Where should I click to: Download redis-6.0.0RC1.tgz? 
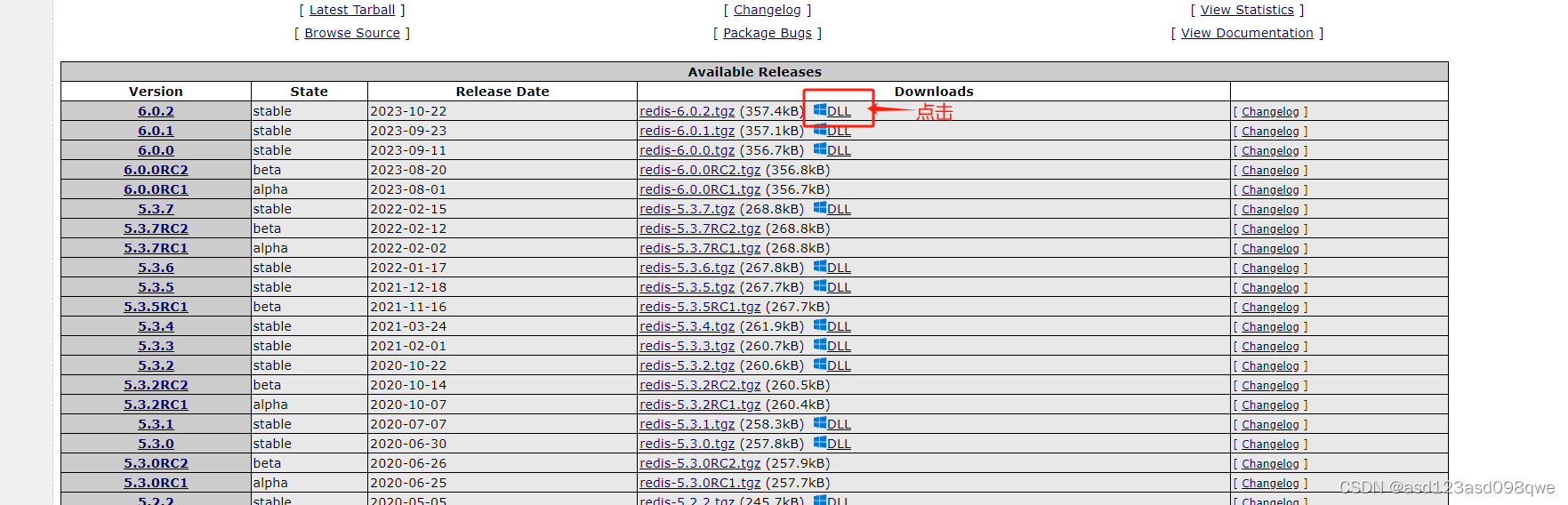(x=700, y=189)
